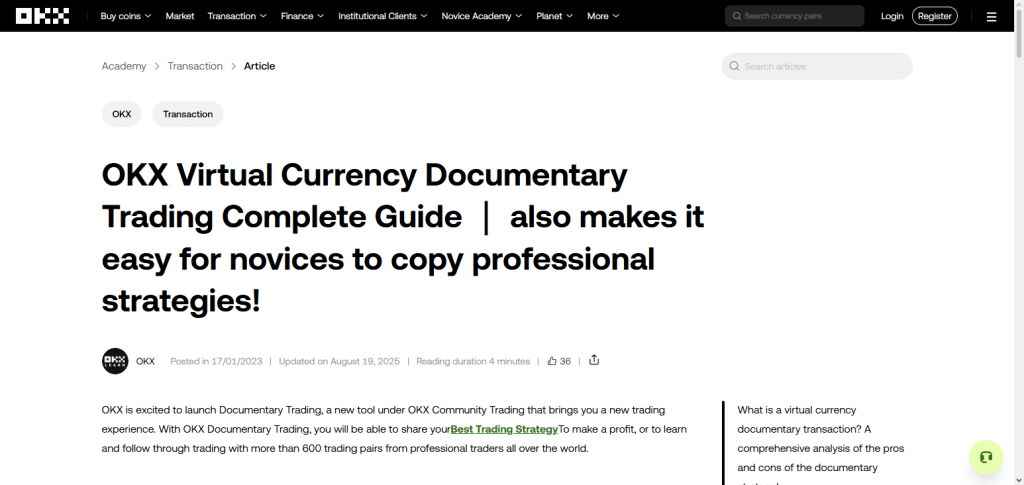Image resolution: width=1024 pixels, height=485 pixels.
Task: Expand the Buy coins dropdown
Action: click(126, 16)
